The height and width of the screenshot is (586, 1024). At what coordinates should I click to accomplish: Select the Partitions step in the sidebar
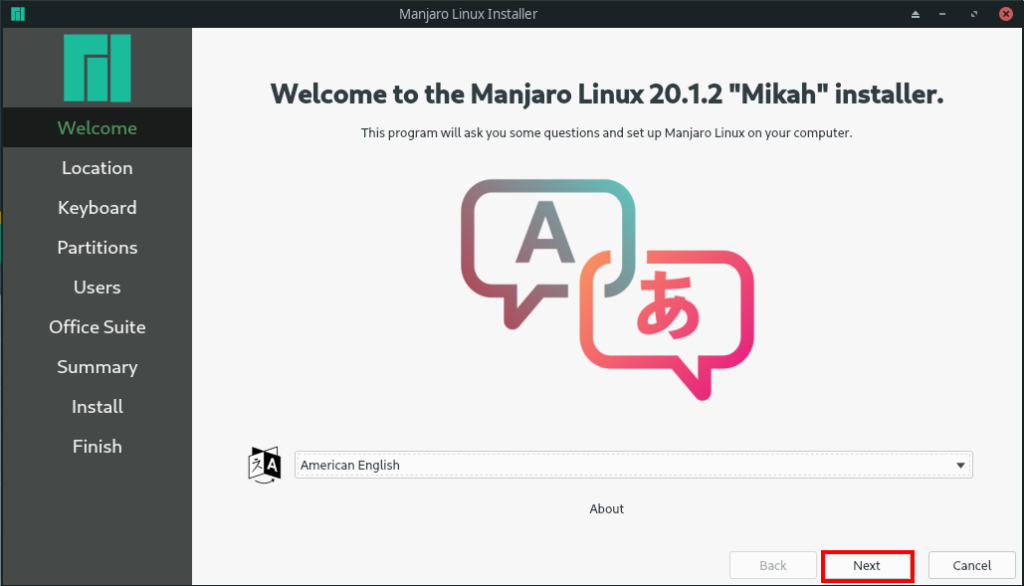[x=97, y=248]
